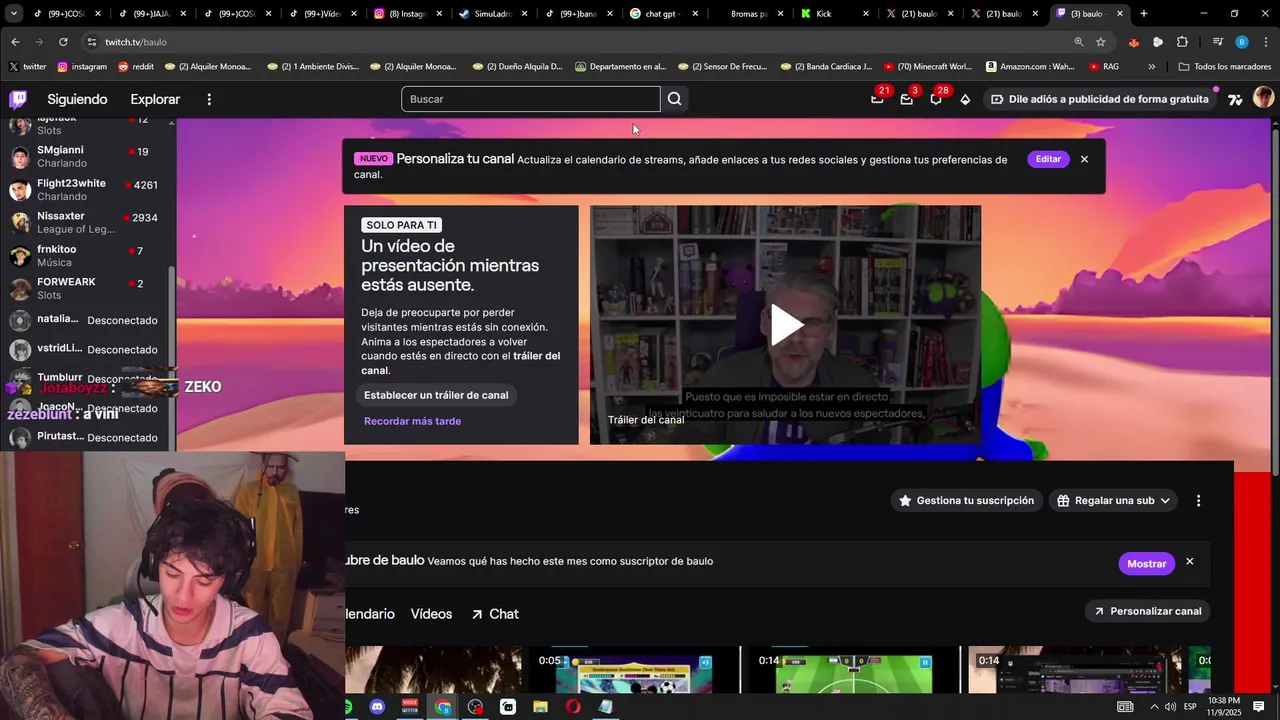
Task: Open the Windows notification center icon
Action: 1259,706
